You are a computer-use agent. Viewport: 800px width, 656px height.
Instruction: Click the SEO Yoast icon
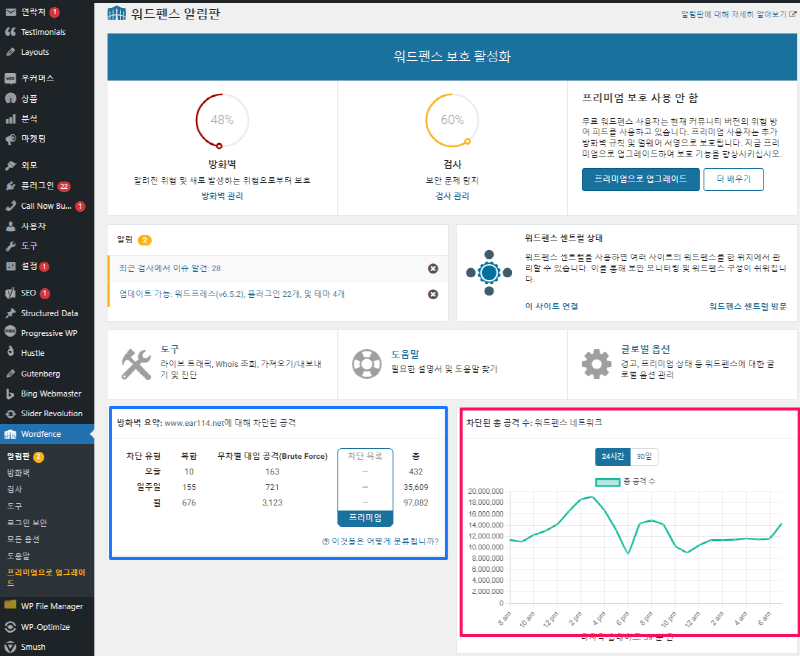click(x=10, y=293)
